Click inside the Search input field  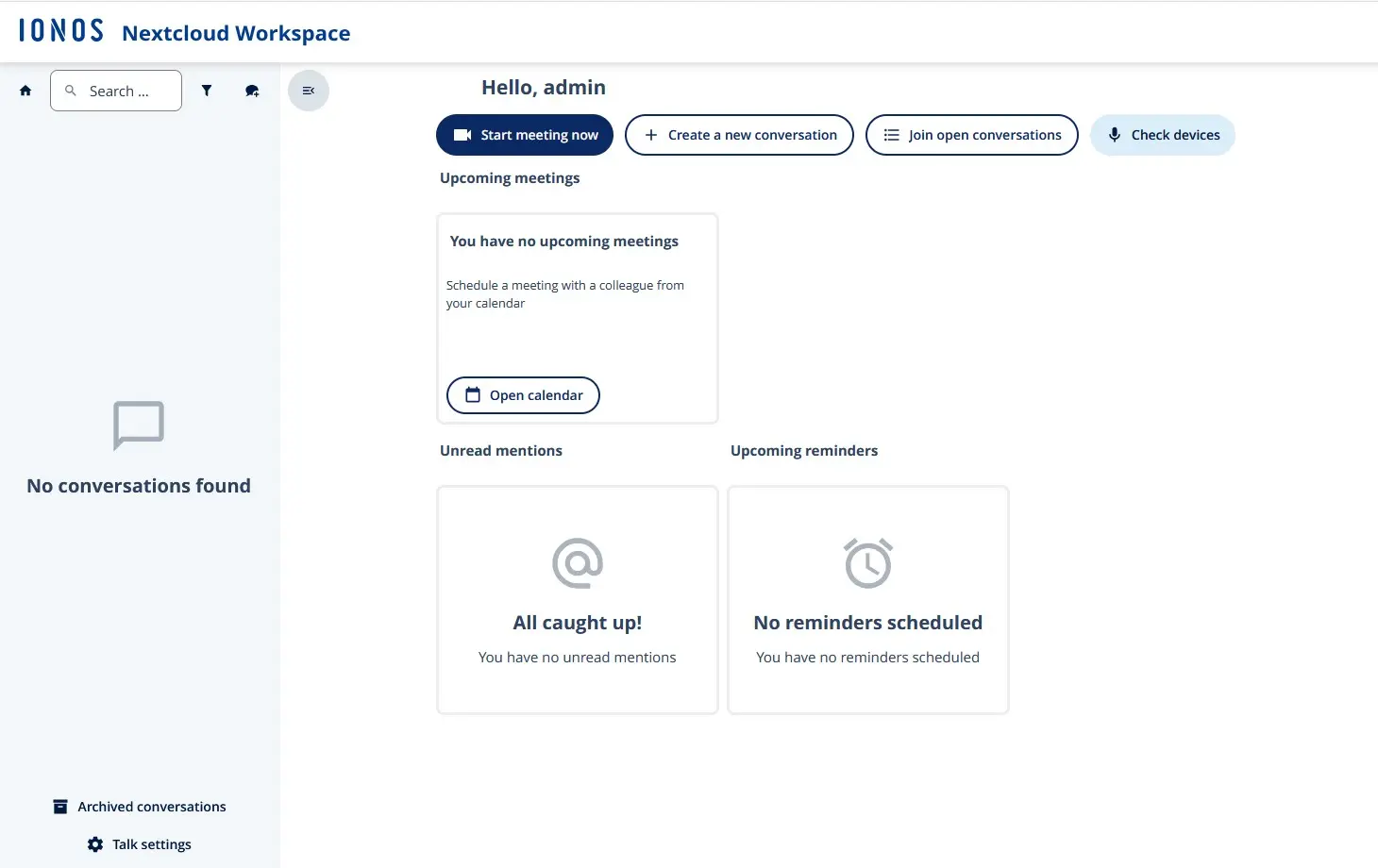coord(118,90)
